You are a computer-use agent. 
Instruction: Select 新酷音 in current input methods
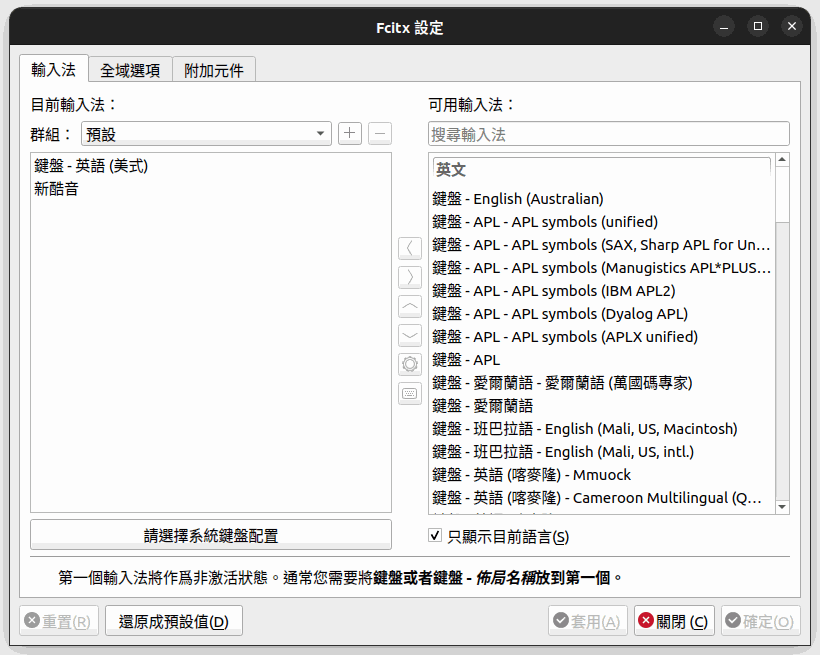211,189
